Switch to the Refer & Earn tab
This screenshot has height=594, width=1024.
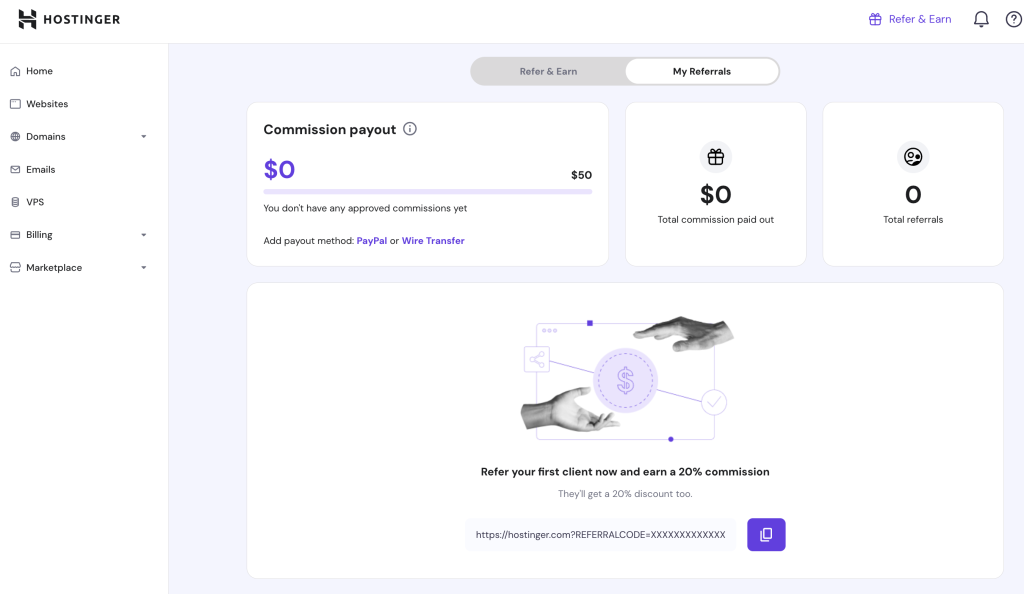tap(548, 71)
